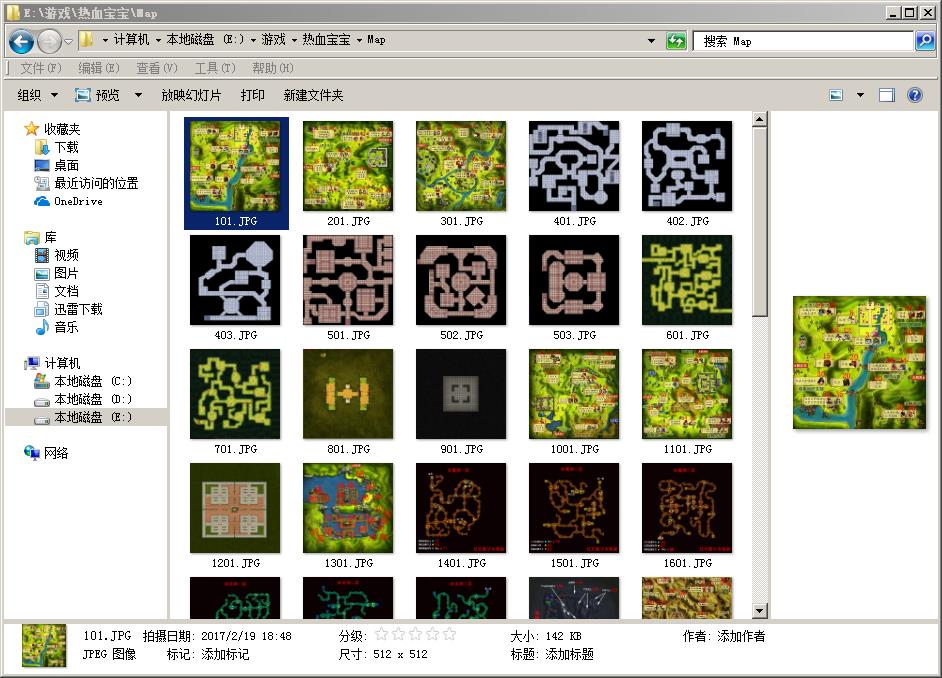
Task: Open the 查看(V) menu
Action: tap(156, 68)
